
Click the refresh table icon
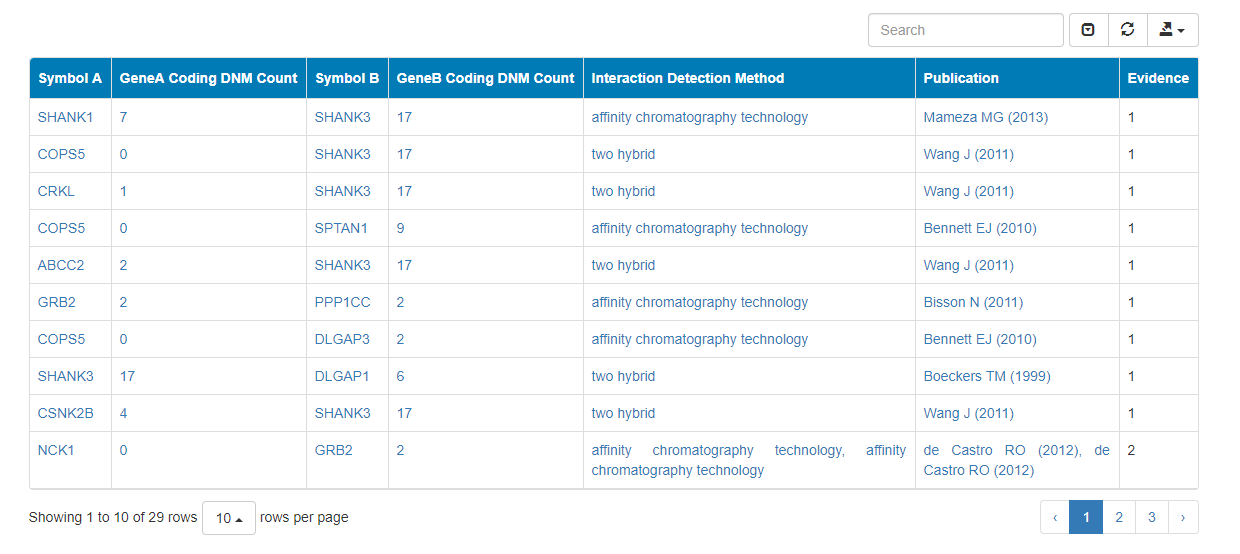(1127, 30)
